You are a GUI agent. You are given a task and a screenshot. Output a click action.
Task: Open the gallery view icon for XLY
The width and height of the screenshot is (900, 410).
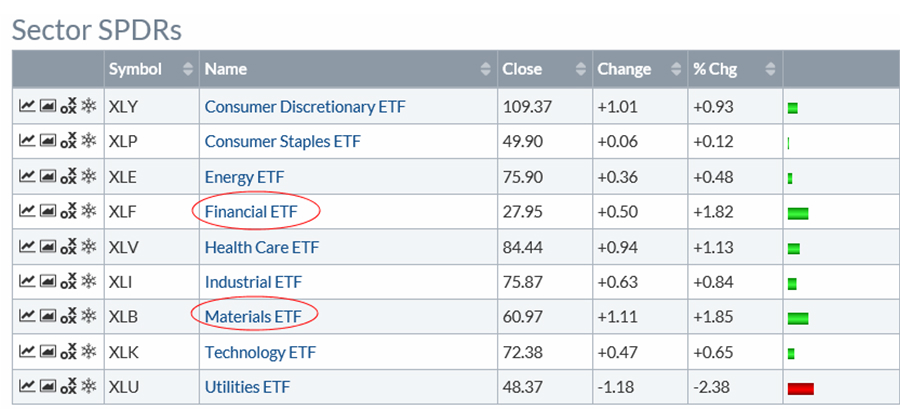pos(47,106)
